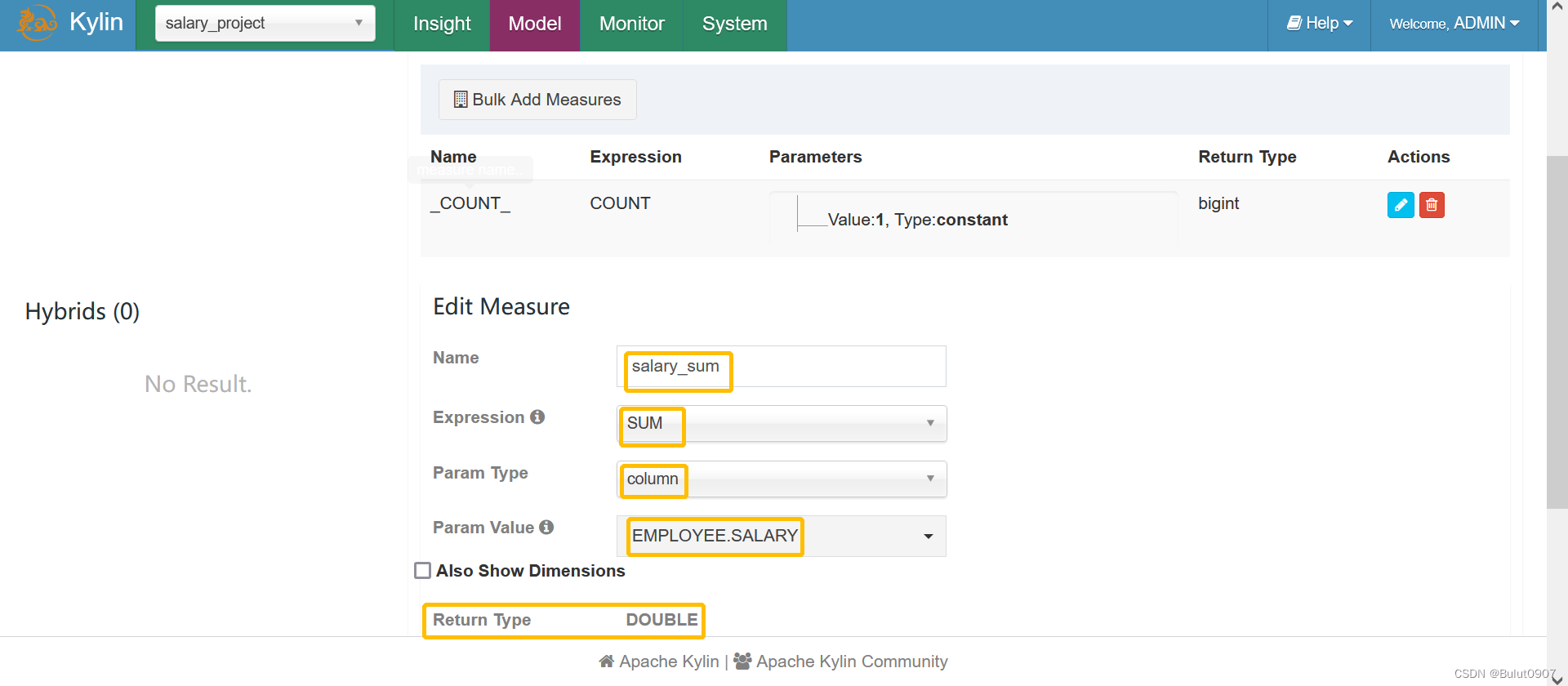The width and height of the screenshot is (1568, 686).
Task: Switch to the Model tab
Action: tap(535, 24)
